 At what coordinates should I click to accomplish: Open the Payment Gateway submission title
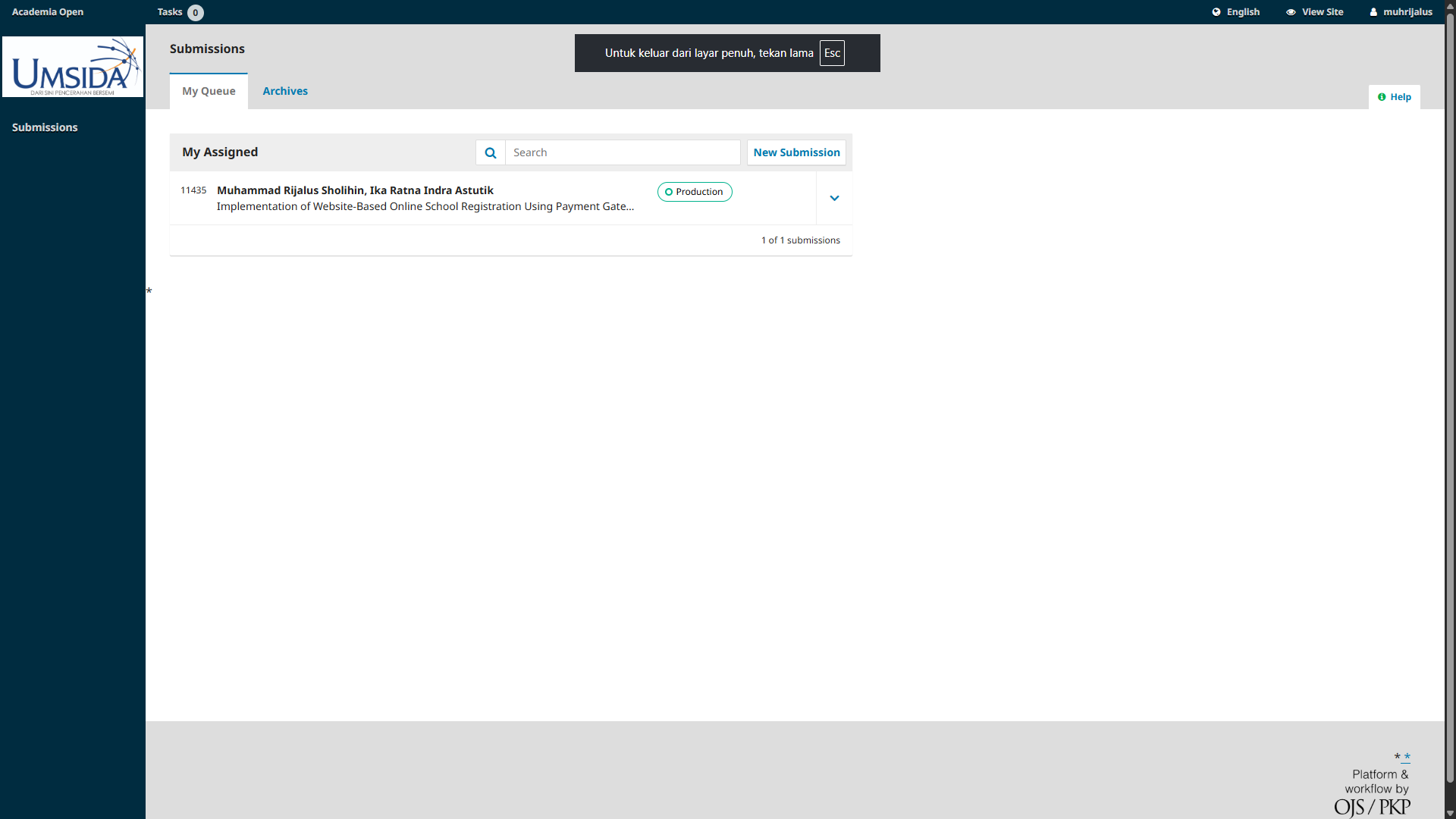[425, 206]
